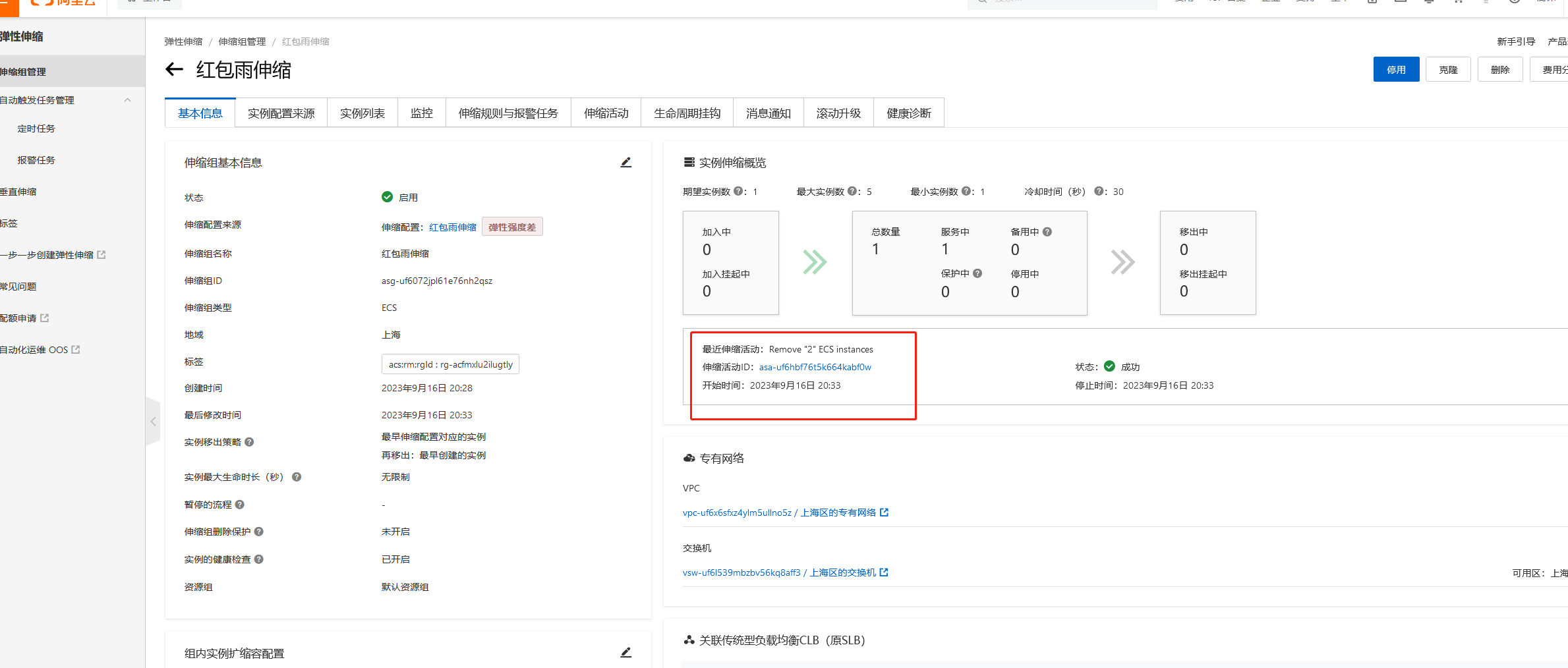1568x668 pixels.
Task: Go back using the arrow beside 红包雨伸缩
Action: coord(174,69)
